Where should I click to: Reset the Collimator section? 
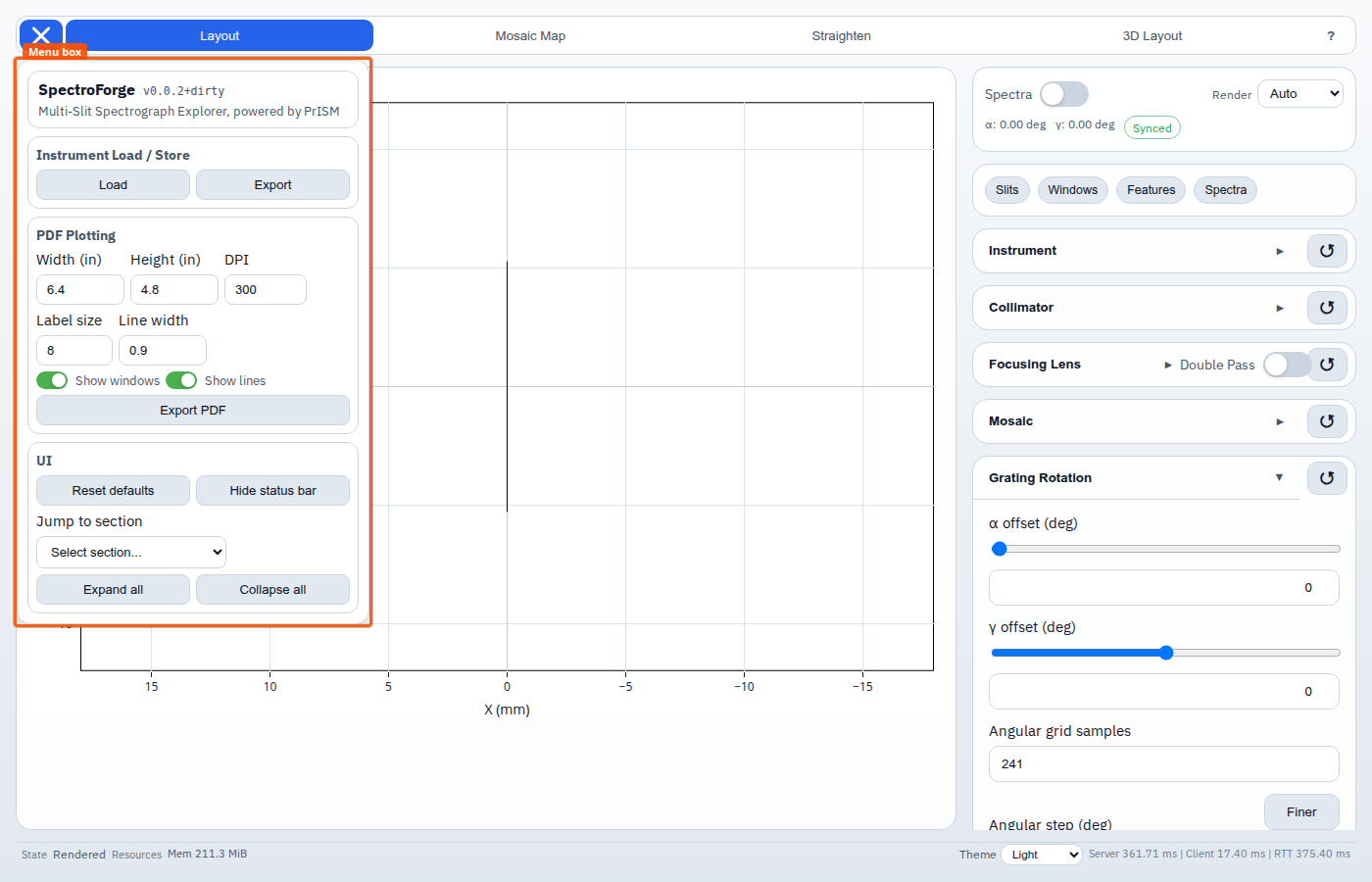(x=1327, y=308)
